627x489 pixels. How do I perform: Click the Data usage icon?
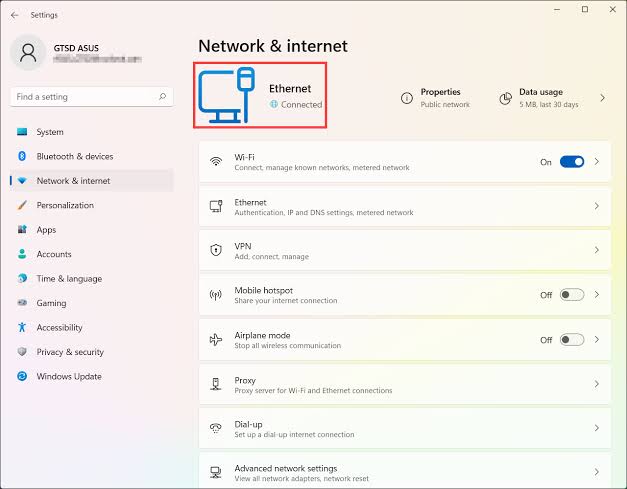(508, 98)
